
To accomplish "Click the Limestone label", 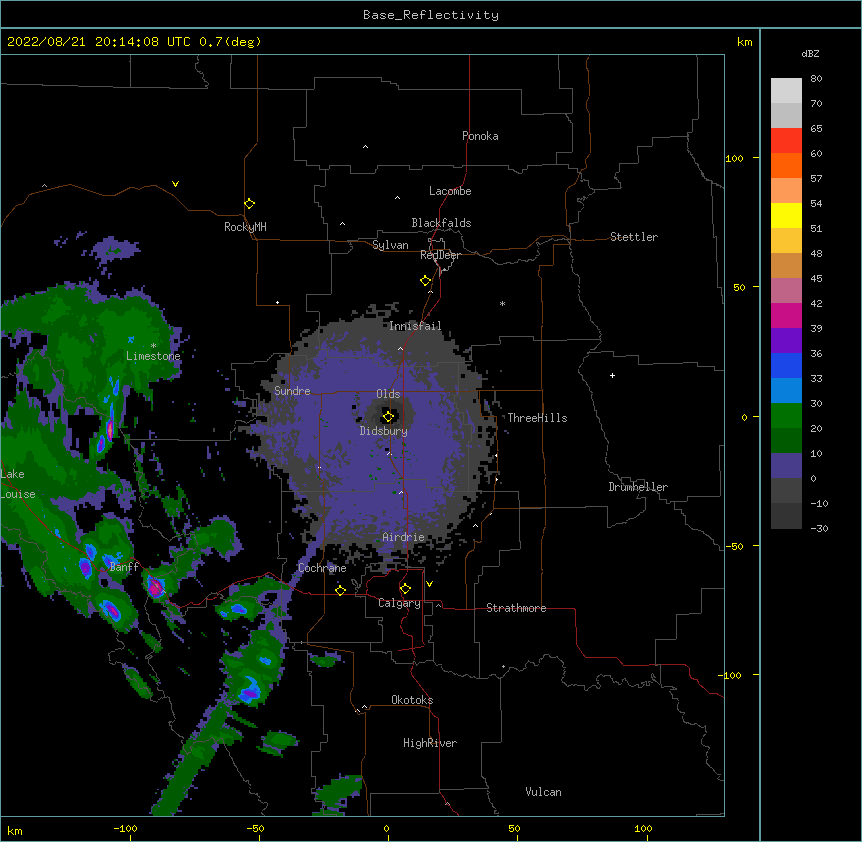I will click(153, 356).
